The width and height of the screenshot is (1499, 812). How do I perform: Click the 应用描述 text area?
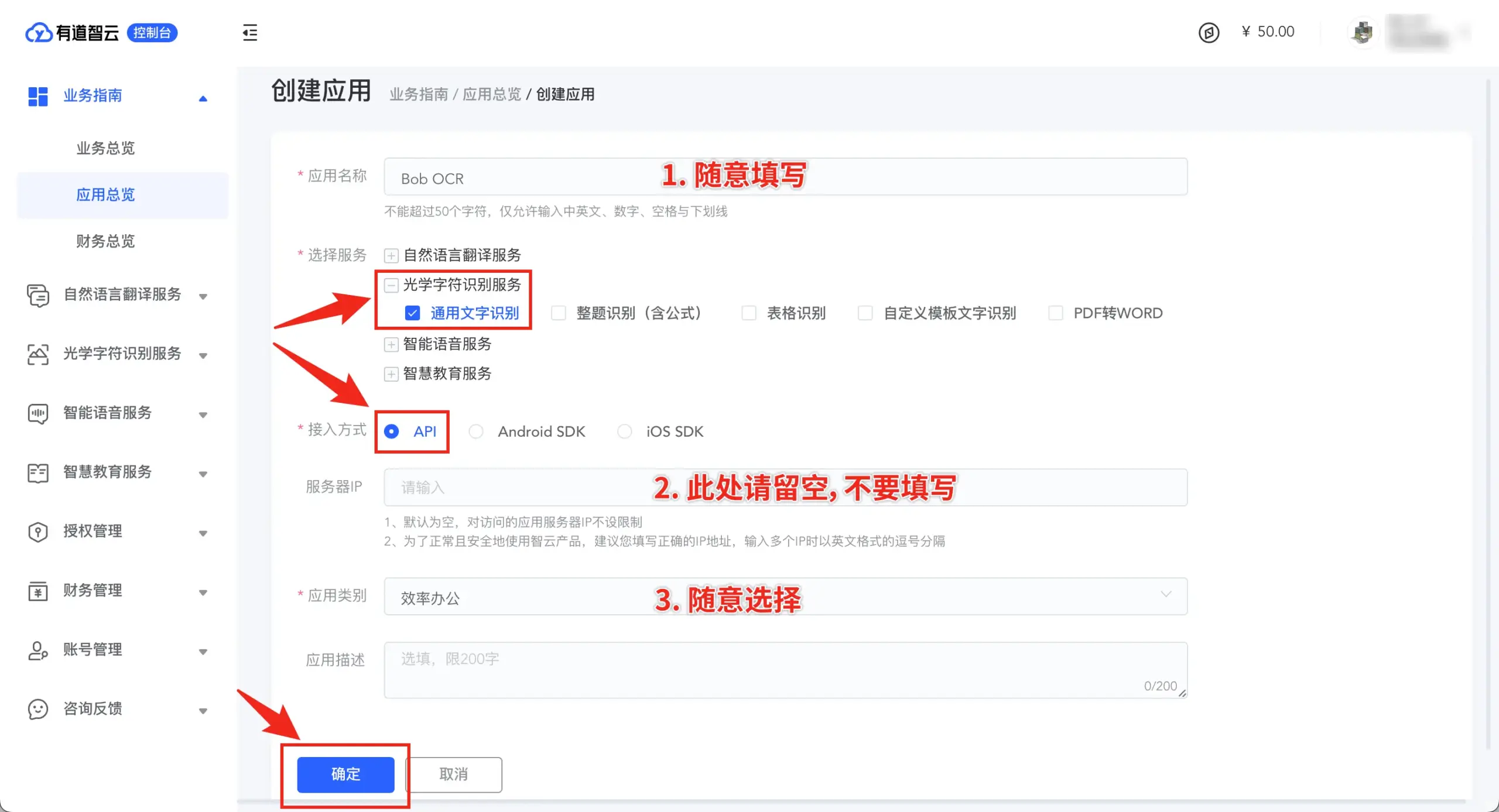tap(785, 670)
